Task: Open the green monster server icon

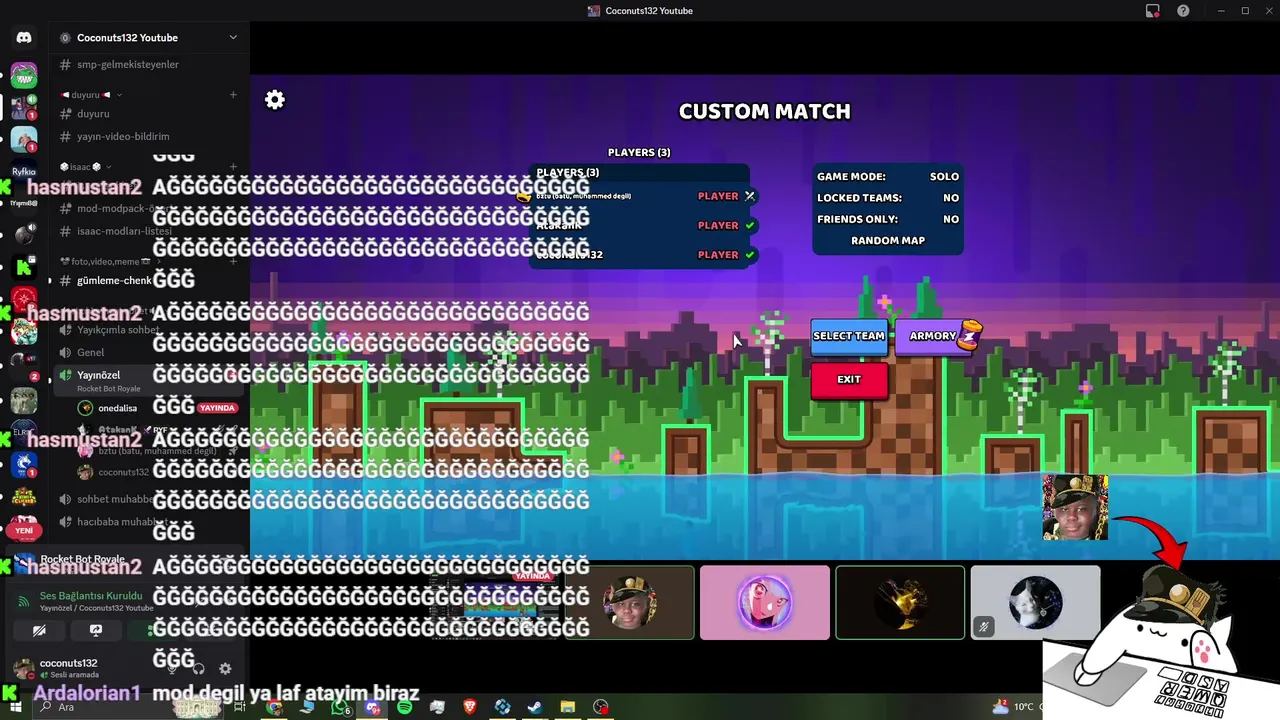Action: click(x=24, y=76)
